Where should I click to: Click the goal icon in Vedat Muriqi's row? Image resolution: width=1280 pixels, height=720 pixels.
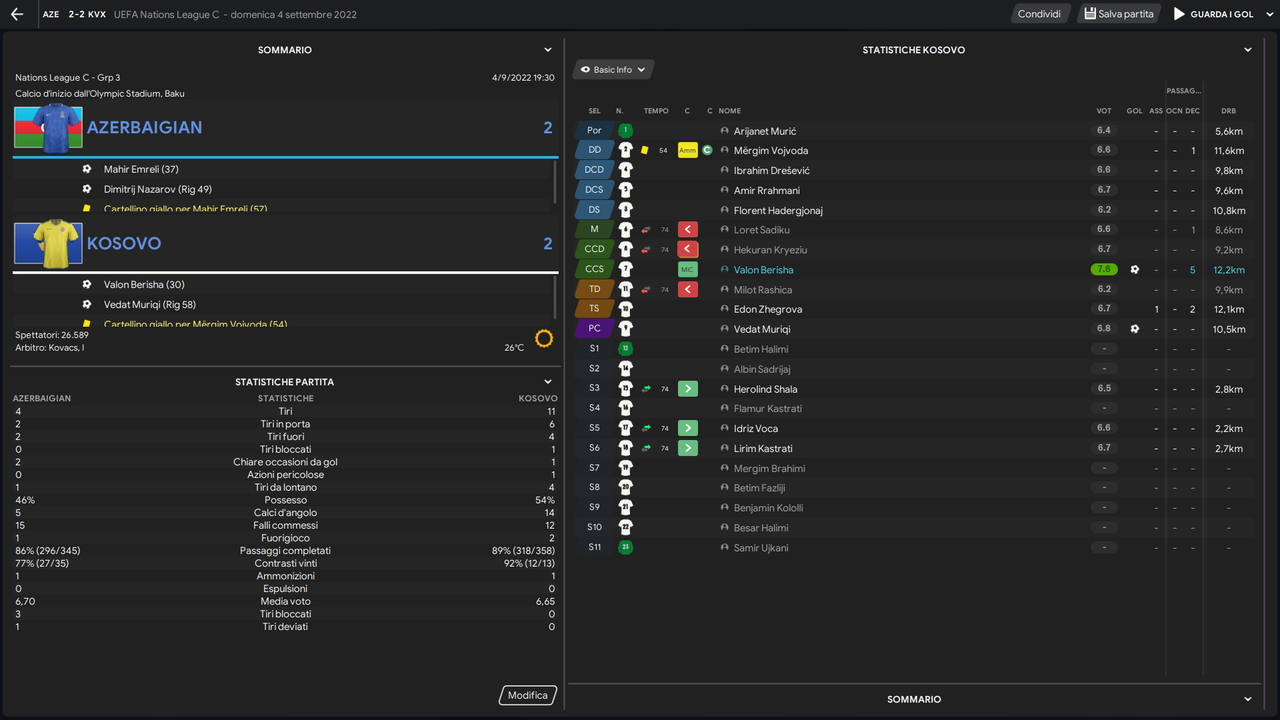(x=1134, y=329)
